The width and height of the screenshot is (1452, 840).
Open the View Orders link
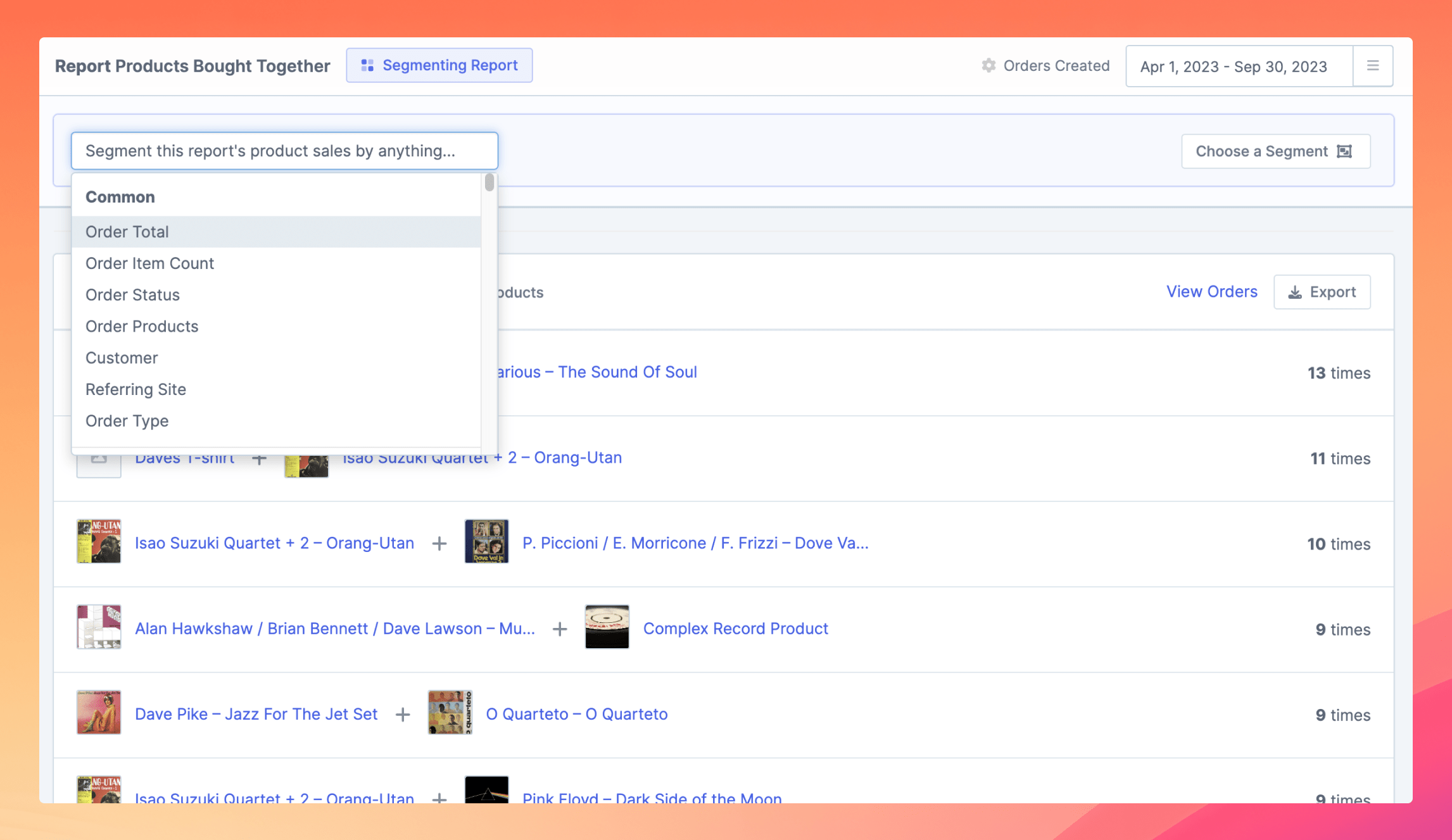coord(1211,292)
